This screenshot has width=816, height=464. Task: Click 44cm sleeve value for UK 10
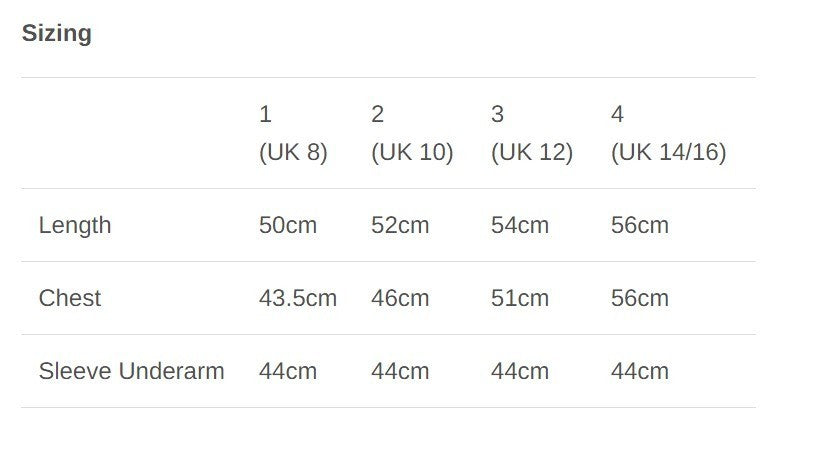[x=400, y=371]
